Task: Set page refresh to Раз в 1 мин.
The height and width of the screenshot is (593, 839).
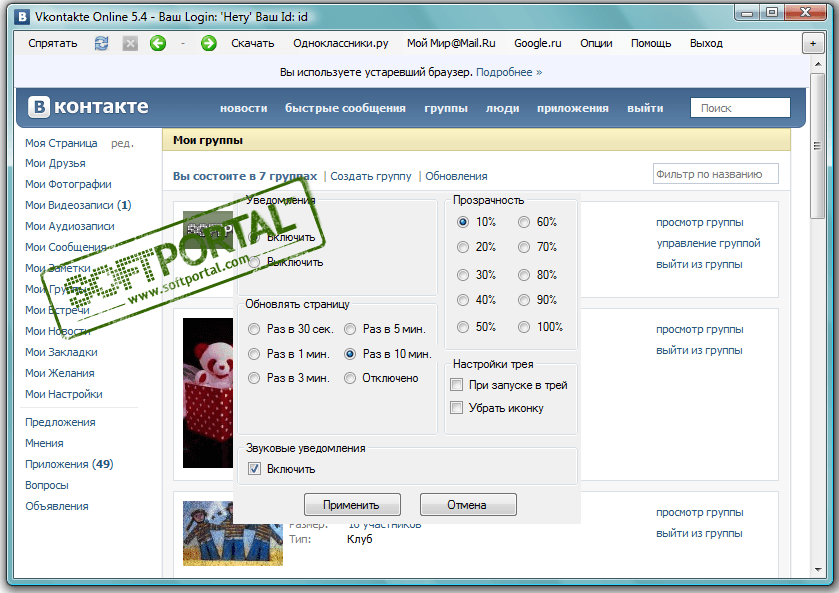Action: tap(254, 354)
